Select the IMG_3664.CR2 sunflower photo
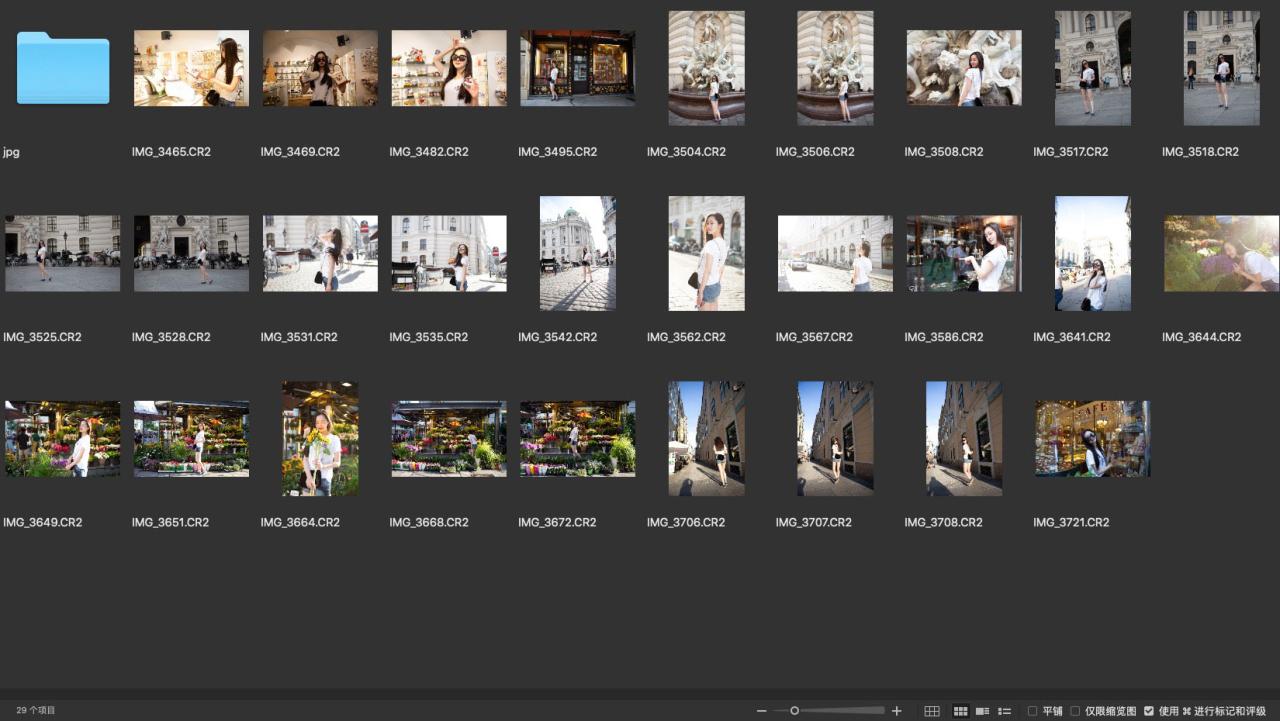The height and width of the screenshot is (721, 1280). pyautogui.click(x=320, y=438)
